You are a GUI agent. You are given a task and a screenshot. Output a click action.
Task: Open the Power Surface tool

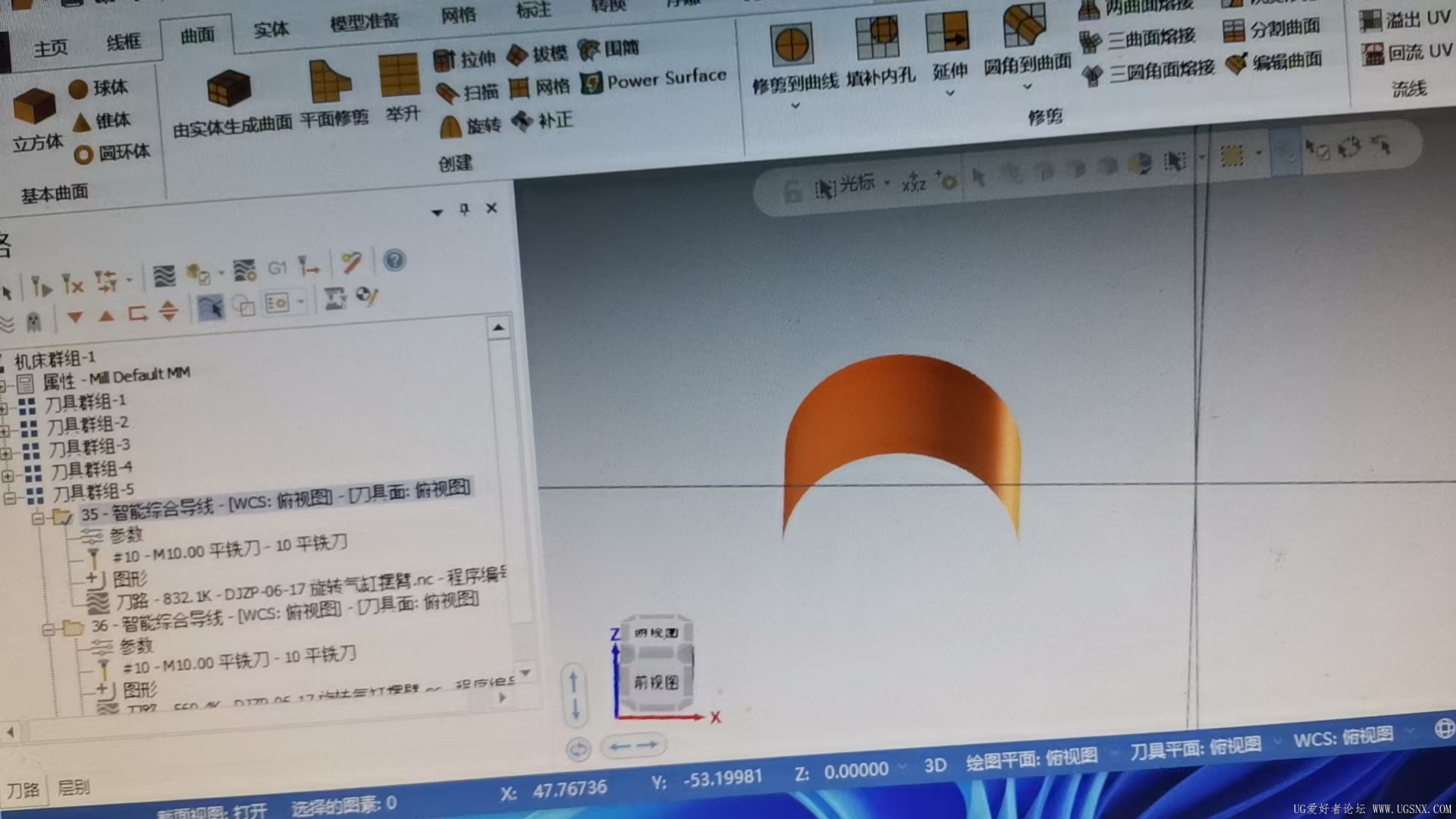click(654, 80)
